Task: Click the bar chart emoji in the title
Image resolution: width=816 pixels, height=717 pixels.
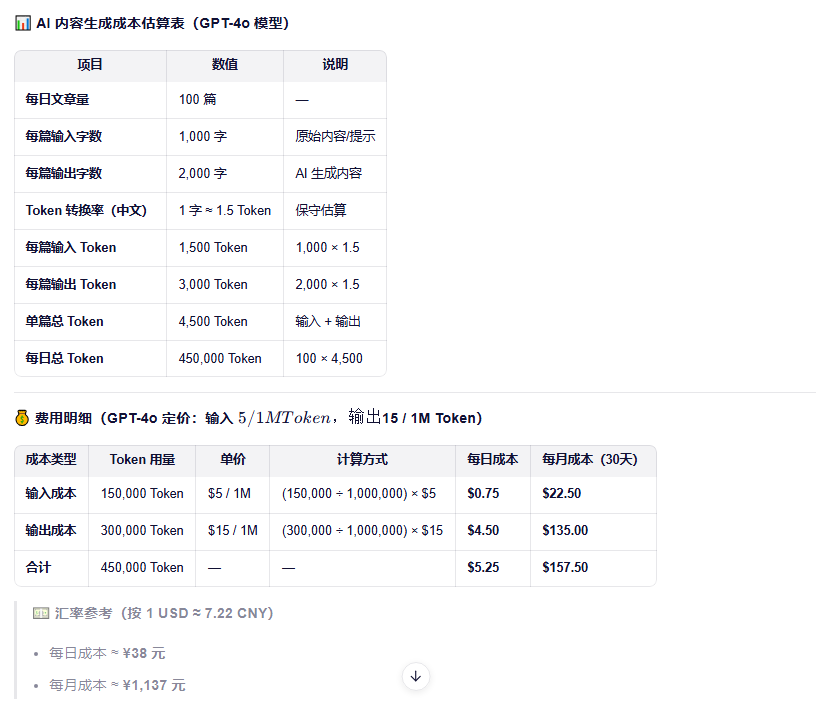Action: [23, 23]
